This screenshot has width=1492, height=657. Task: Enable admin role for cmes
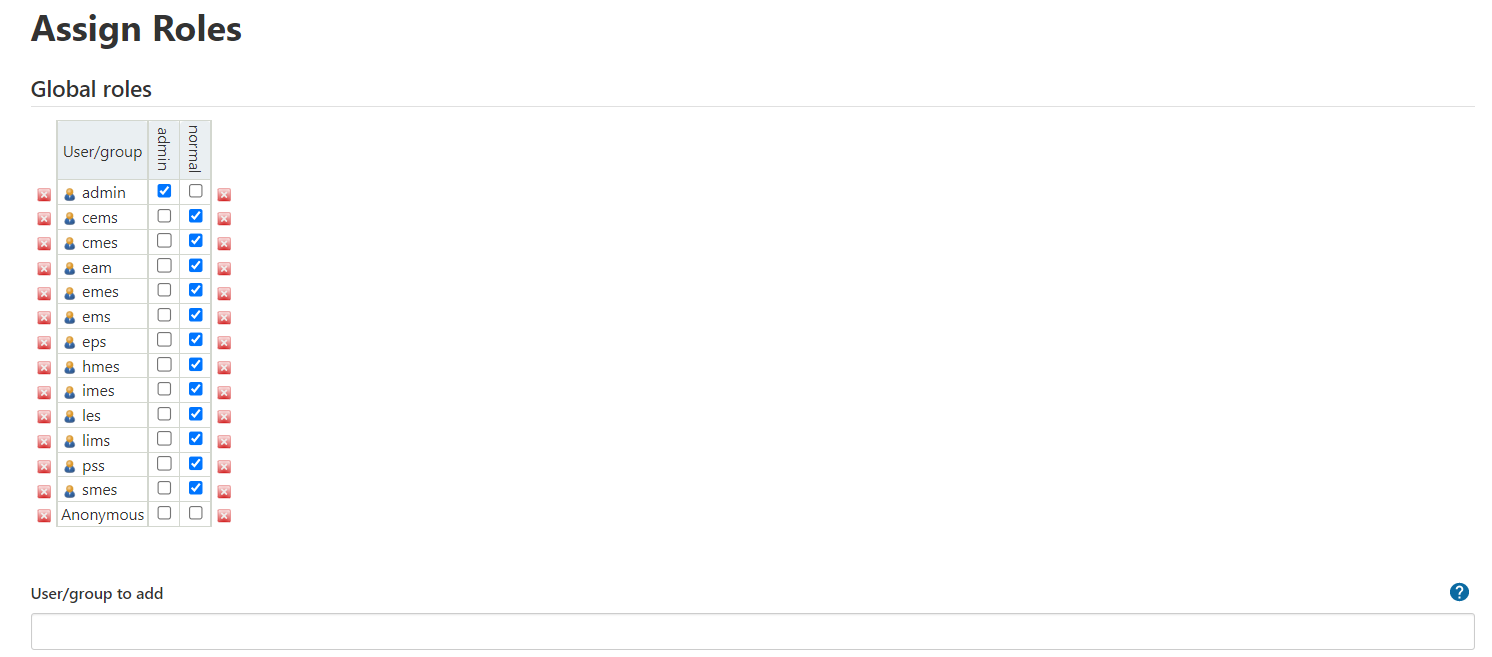(164, 241)
